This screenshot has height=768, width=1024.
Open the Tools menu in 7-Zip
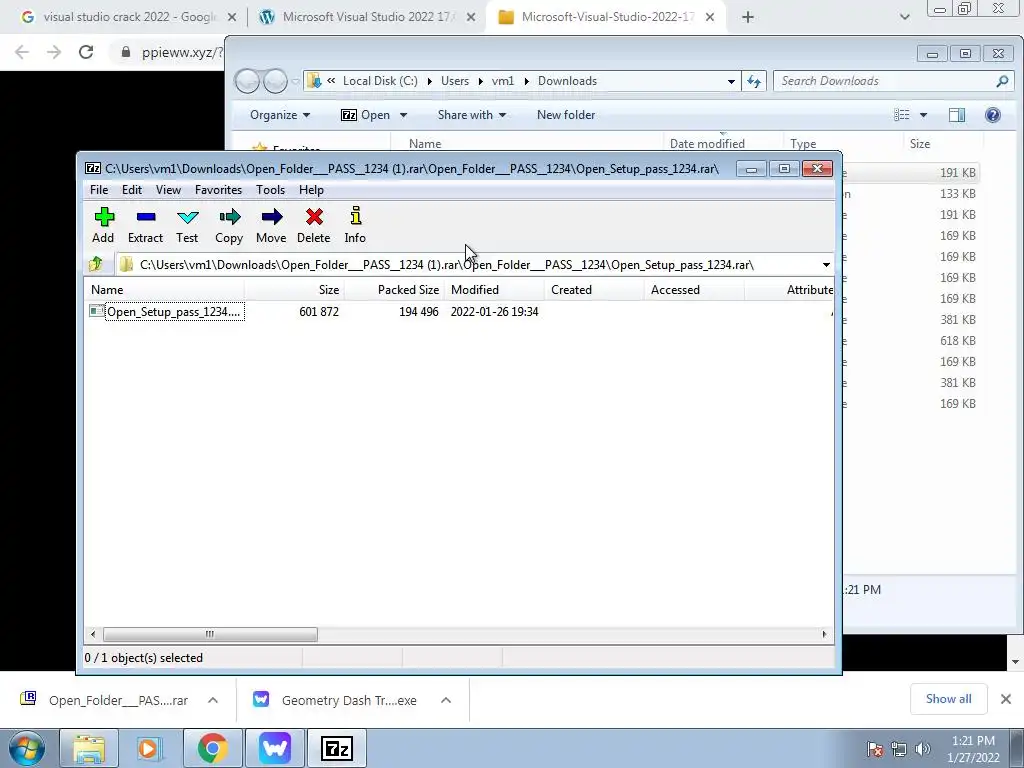(x=270, y=190)
